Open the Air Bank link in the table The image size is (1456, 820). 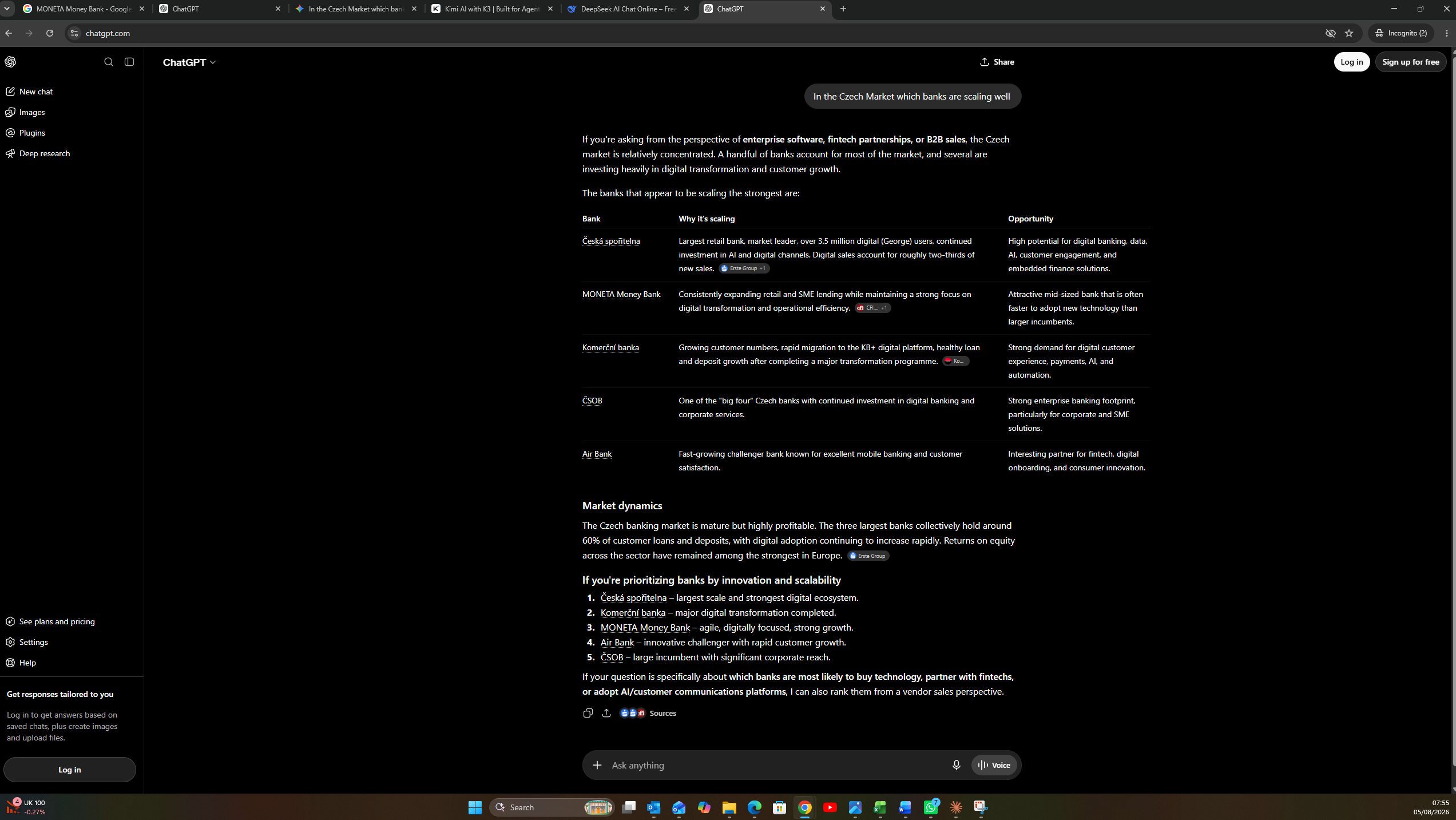pos(597,454)
